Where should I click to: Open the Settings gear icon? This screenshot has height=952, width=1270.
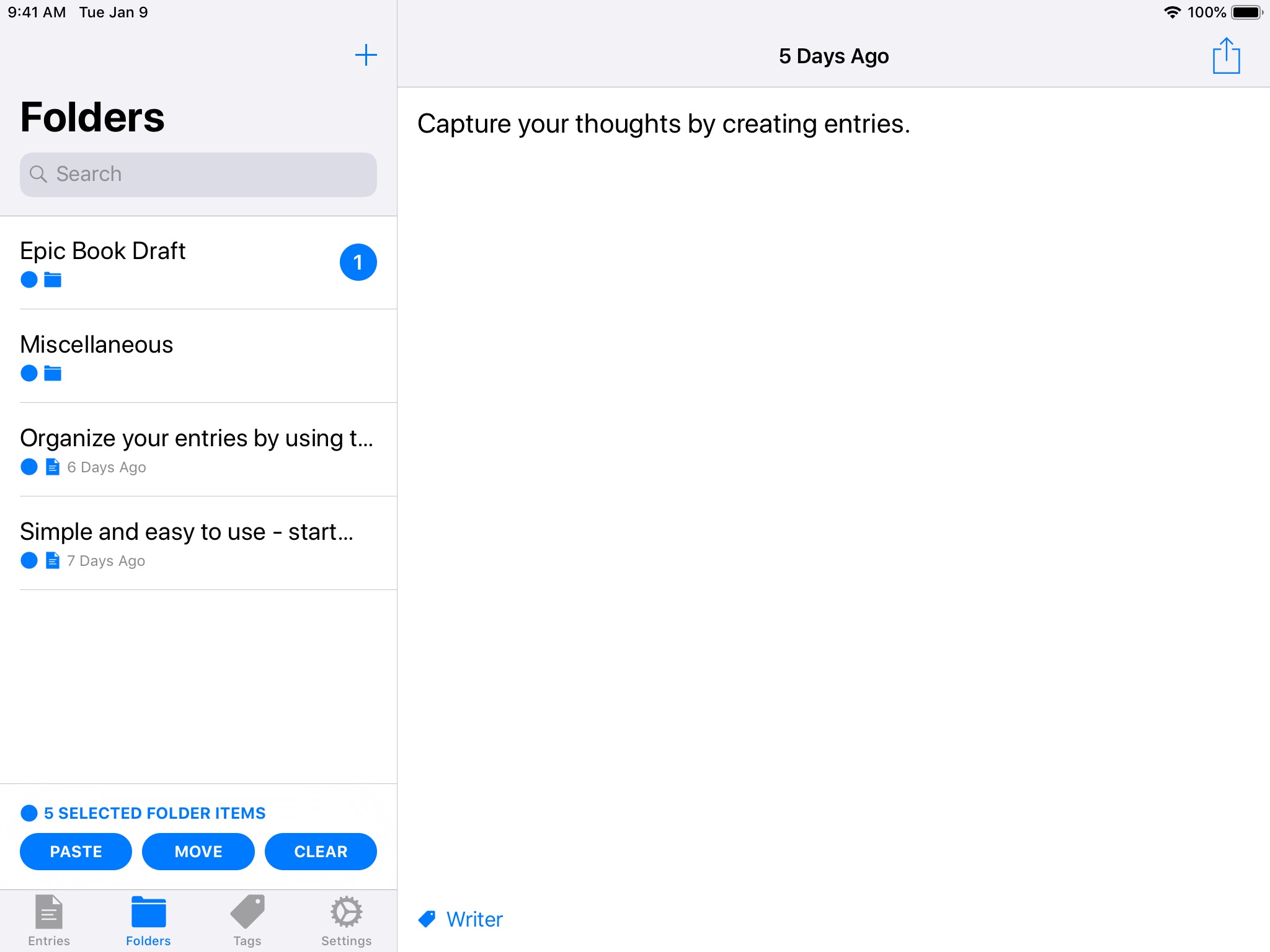point(346,911)
